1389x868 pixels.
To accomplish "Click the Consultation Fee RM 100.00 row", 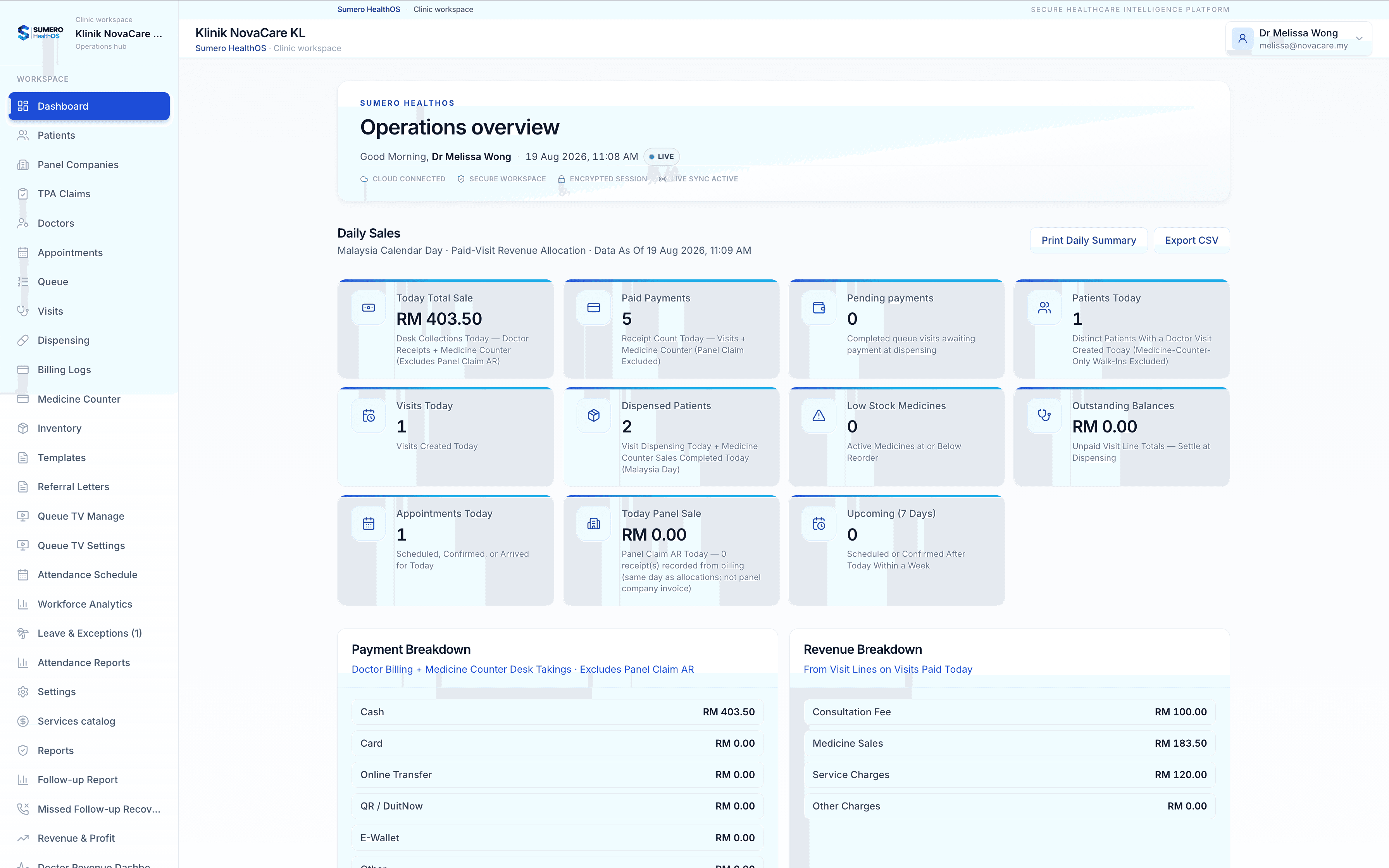I will tap(1009, 712).
